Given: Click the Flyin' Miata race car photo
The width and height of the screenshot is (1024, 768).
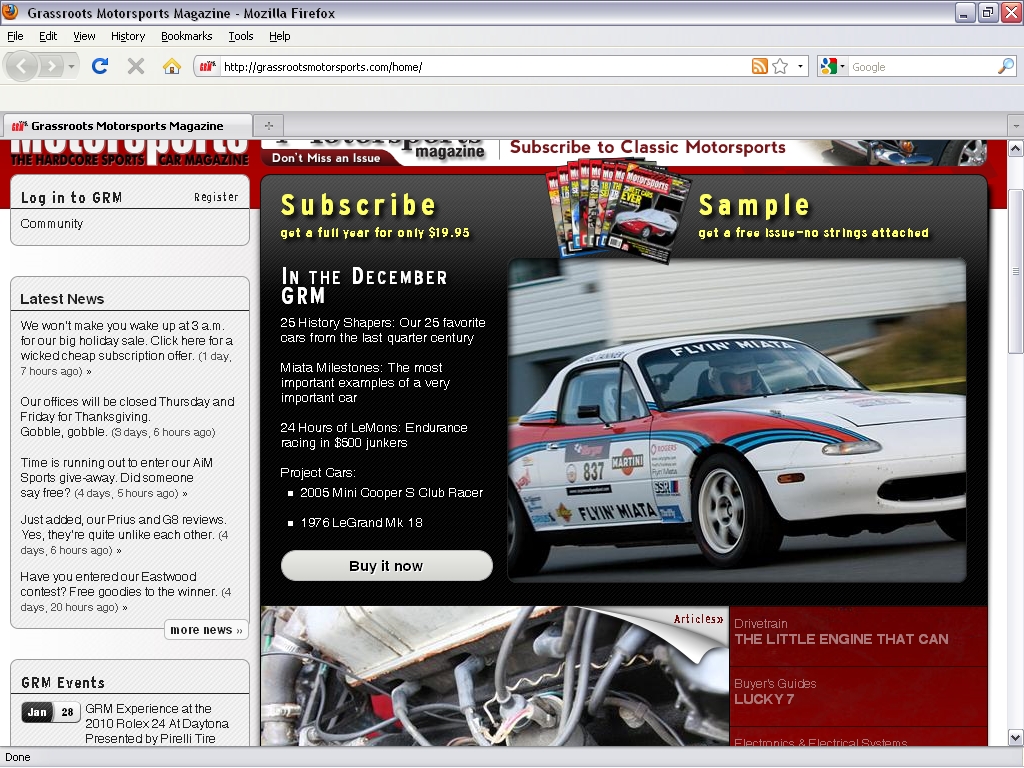Looking at the screenshot, I should 737,420.
